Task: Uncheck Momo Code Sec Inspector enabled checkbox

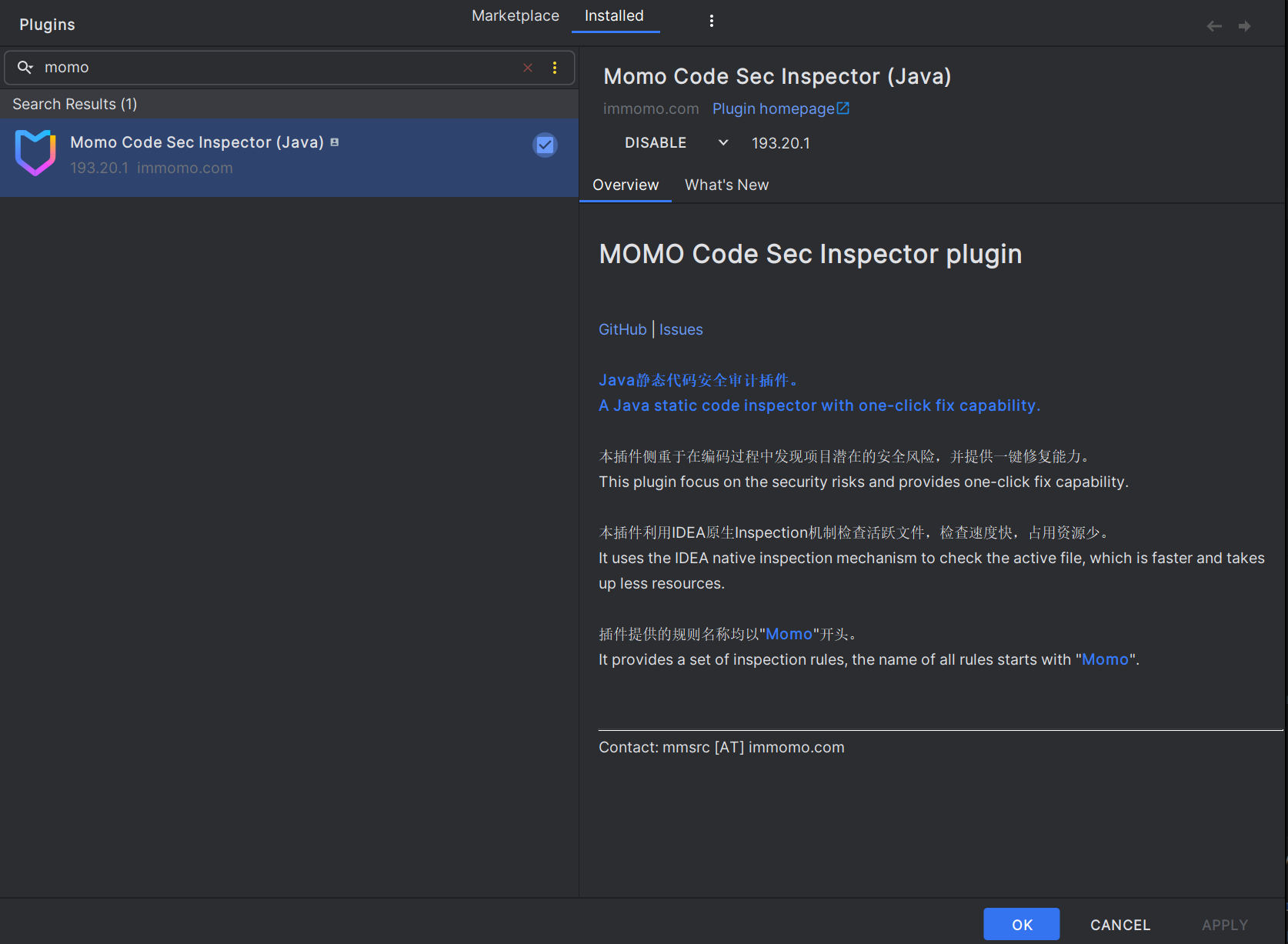Action: pyautogui.click(x=545, y=145)
